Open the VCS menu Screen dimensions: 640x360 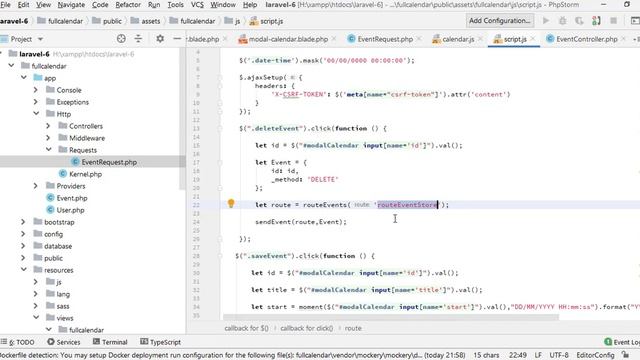coord(197,5)
